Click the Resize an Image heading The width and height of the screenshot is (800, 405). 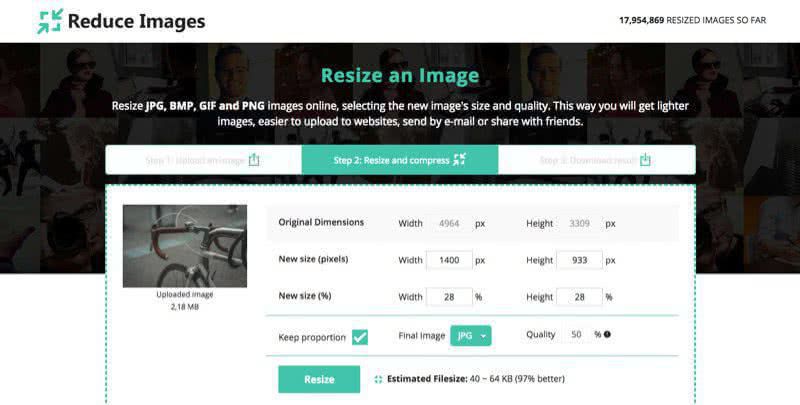point(400,75)
